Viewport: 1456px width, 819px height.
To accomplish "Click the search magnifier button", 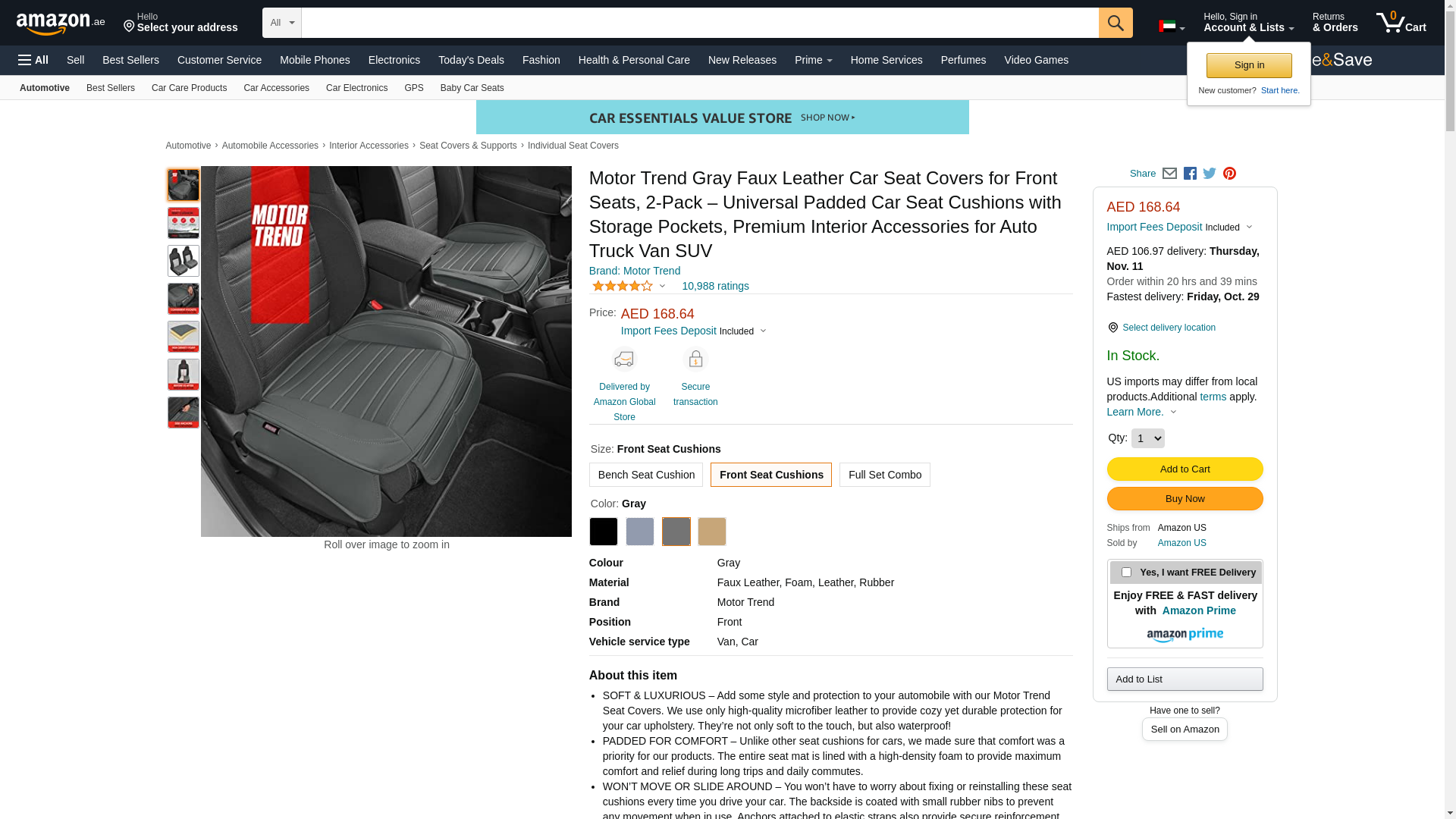I will click(x=1115, y=23).
